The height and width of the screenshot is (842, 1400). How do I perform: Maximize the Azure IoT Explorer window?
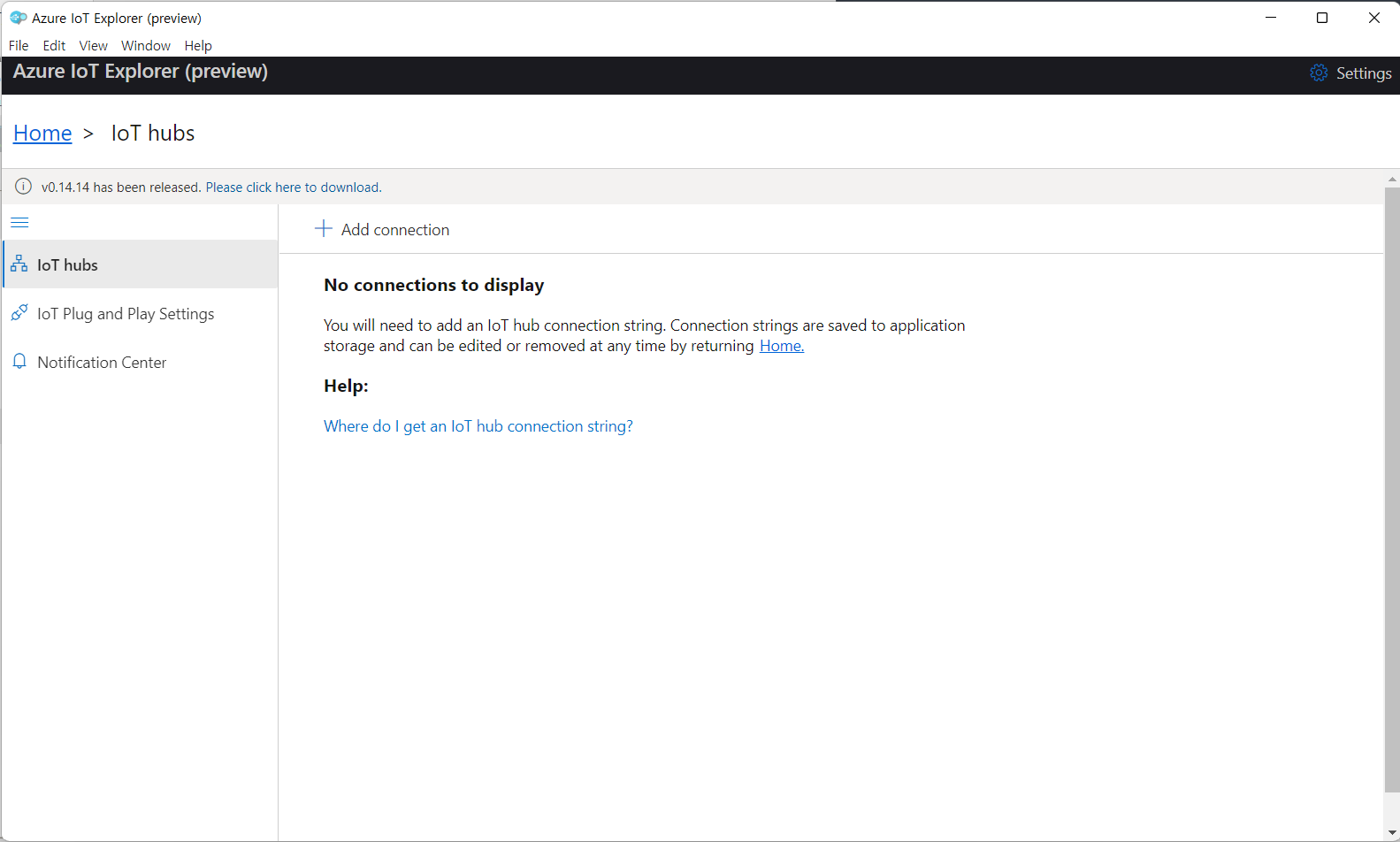click(1322, 18)
